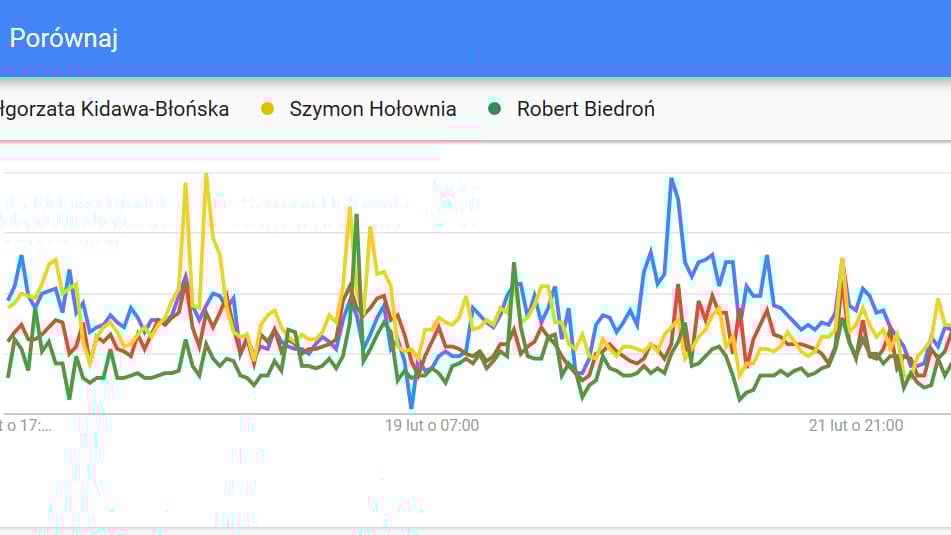Click the blue peak at chart's far left

[x=22, y=257]
